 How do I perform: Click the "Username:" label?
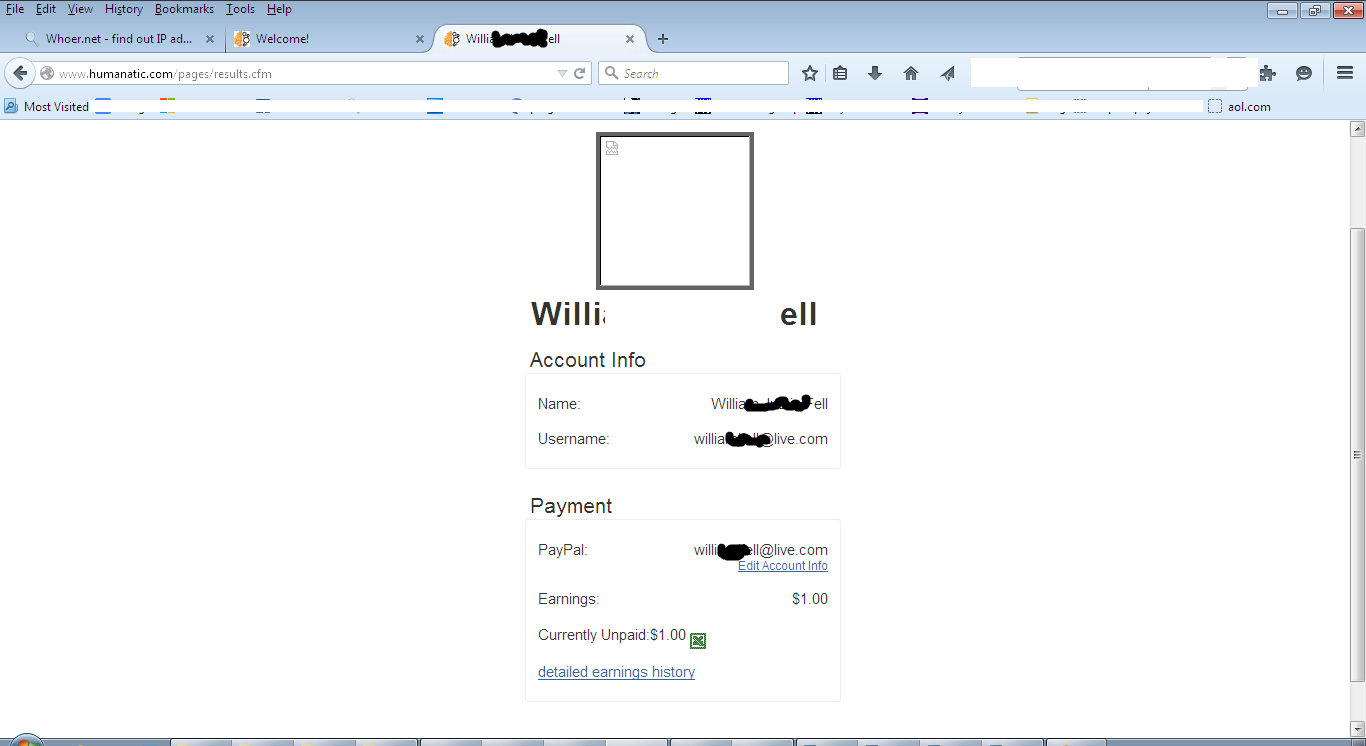pos(573,439)
